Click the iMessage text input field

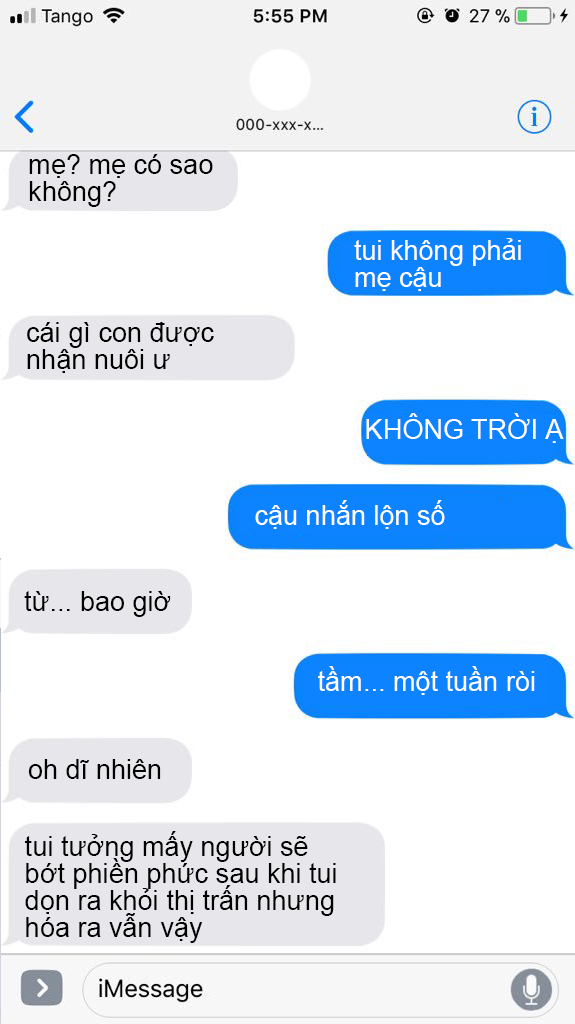pos(320,989)
